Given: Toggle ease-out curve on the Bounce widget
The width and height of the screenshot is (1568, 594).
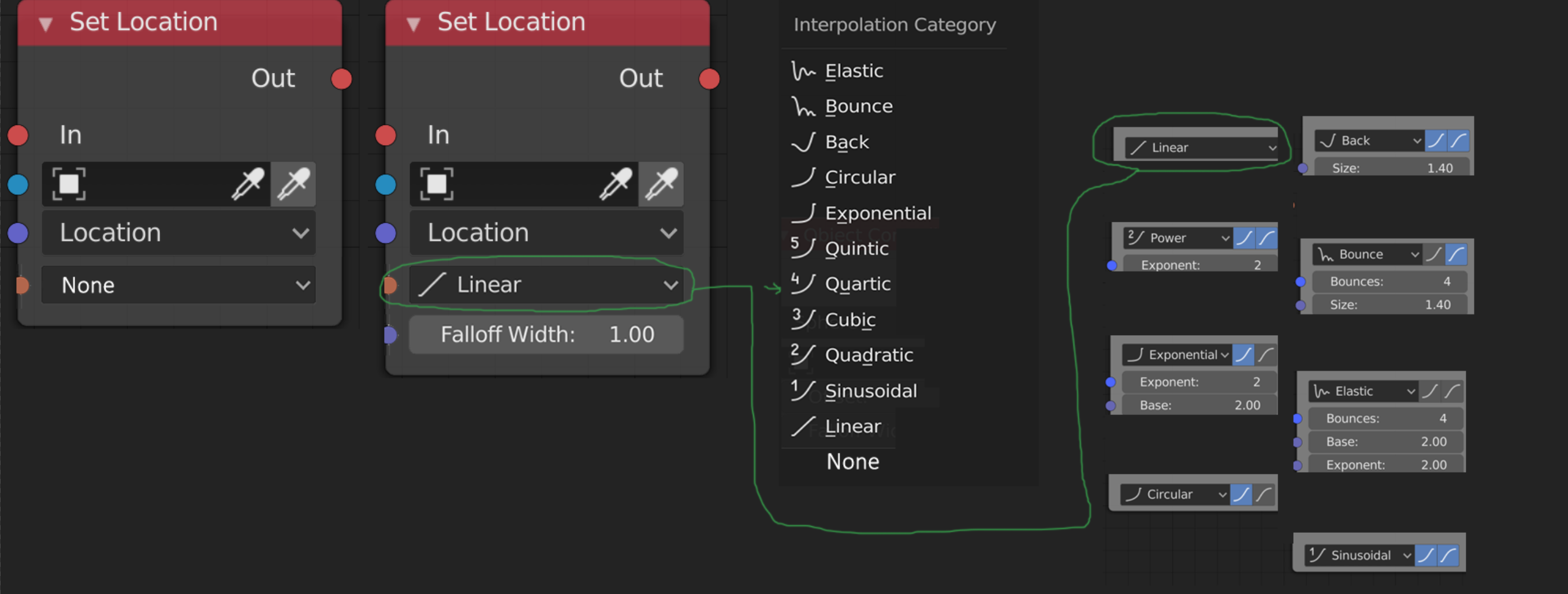Looking at the screenshot, I should (x=1457, y=254).
